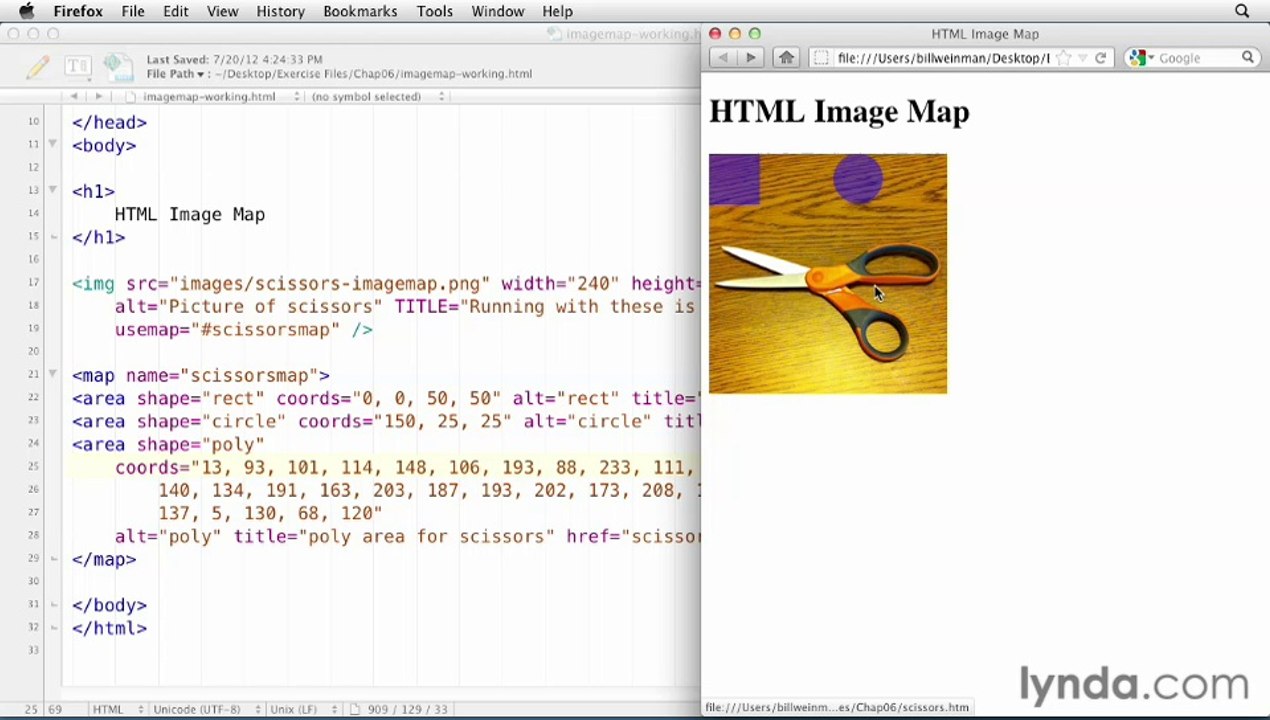This screenshot has width=1270, height=720.
Task: Bookmark this page with the star icon
Action: 1064,58
